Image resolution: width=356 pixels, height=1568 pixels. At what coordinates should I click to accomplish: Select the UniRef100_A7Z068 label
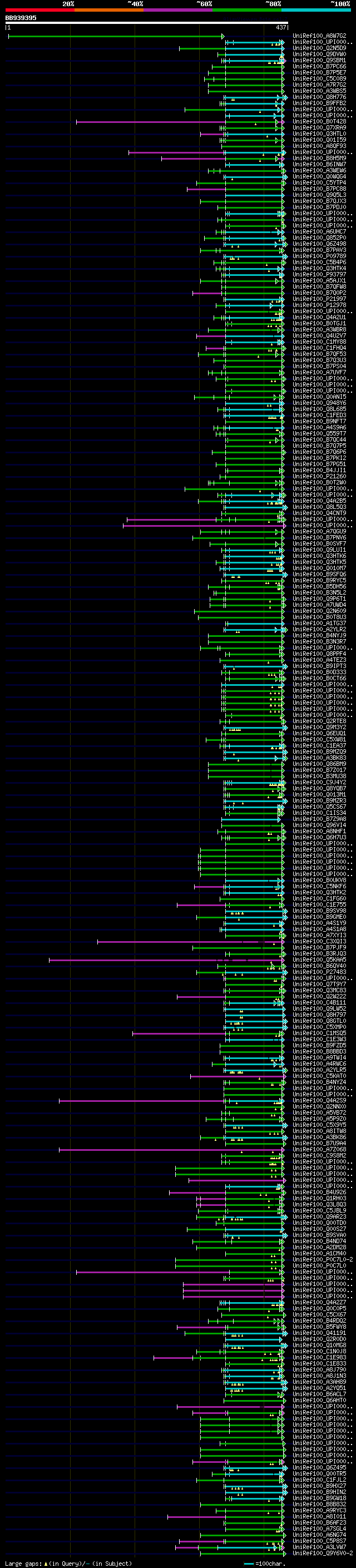319,1150
